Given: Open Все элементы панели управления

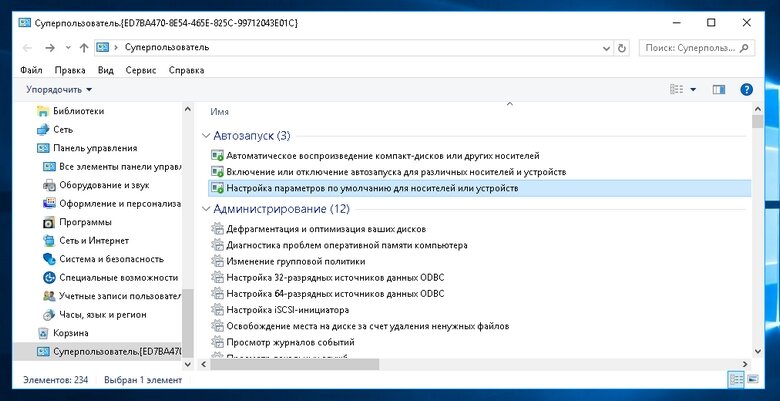Looking at the screenshot, I should [x=119, y=167].
